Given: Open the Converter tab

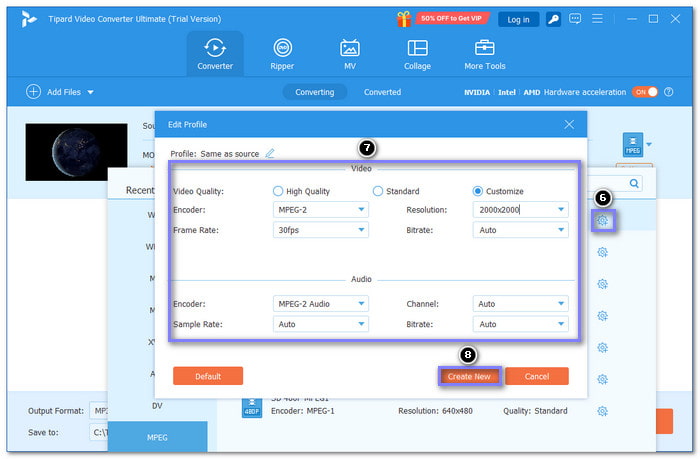Looking at the screenshot, I should (215, 54).
